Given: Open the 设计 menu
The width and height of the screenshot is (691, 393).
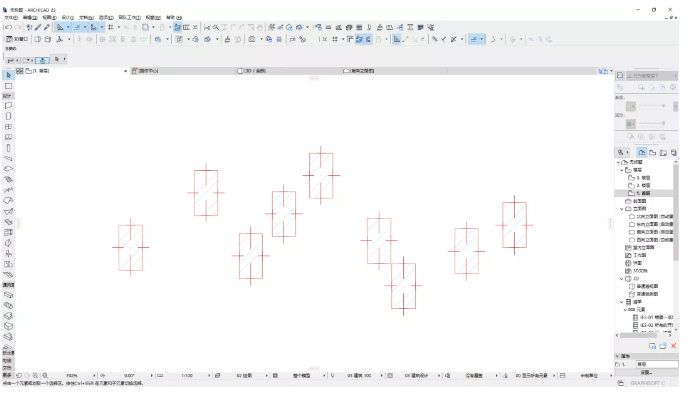Looking at the screenshot, I should pos(68,18).
